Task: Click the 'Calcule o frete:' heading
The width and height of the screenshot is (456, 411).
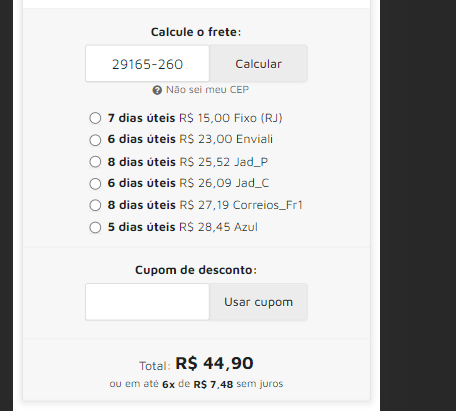Action: point(196,32)
